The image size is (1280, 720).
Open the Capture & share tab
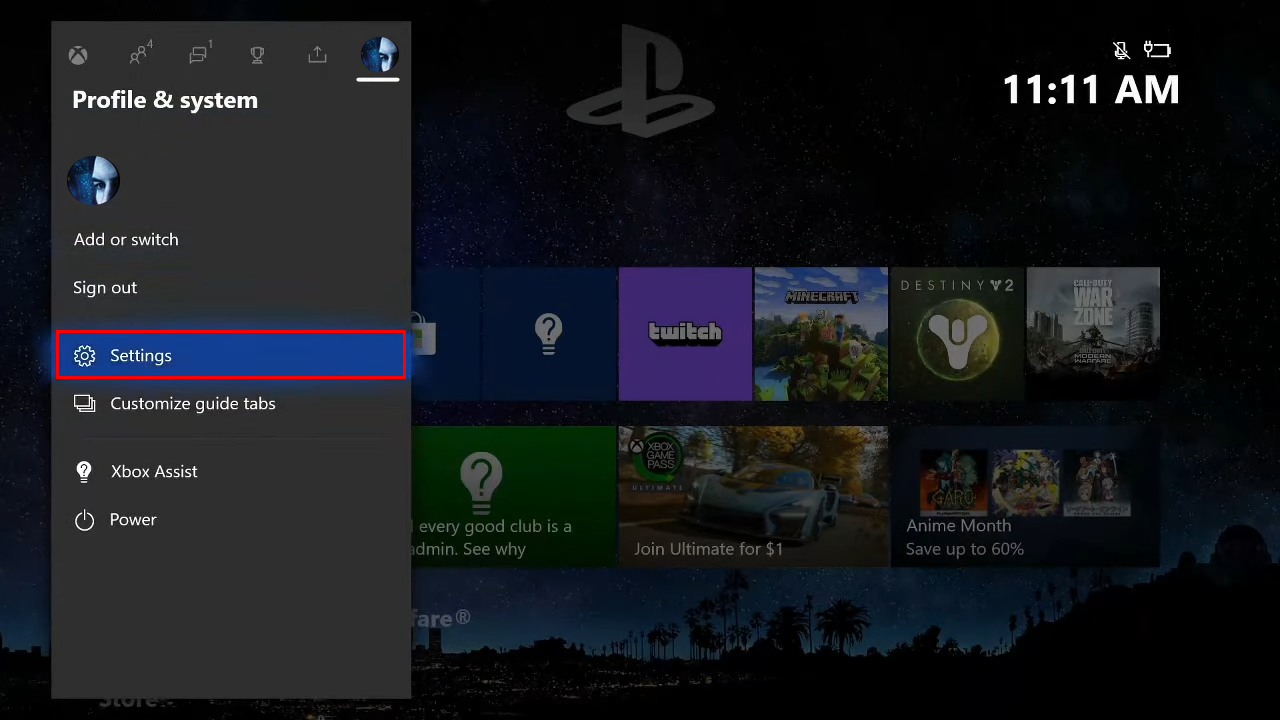pyautogui.click(x=317, y=54)
